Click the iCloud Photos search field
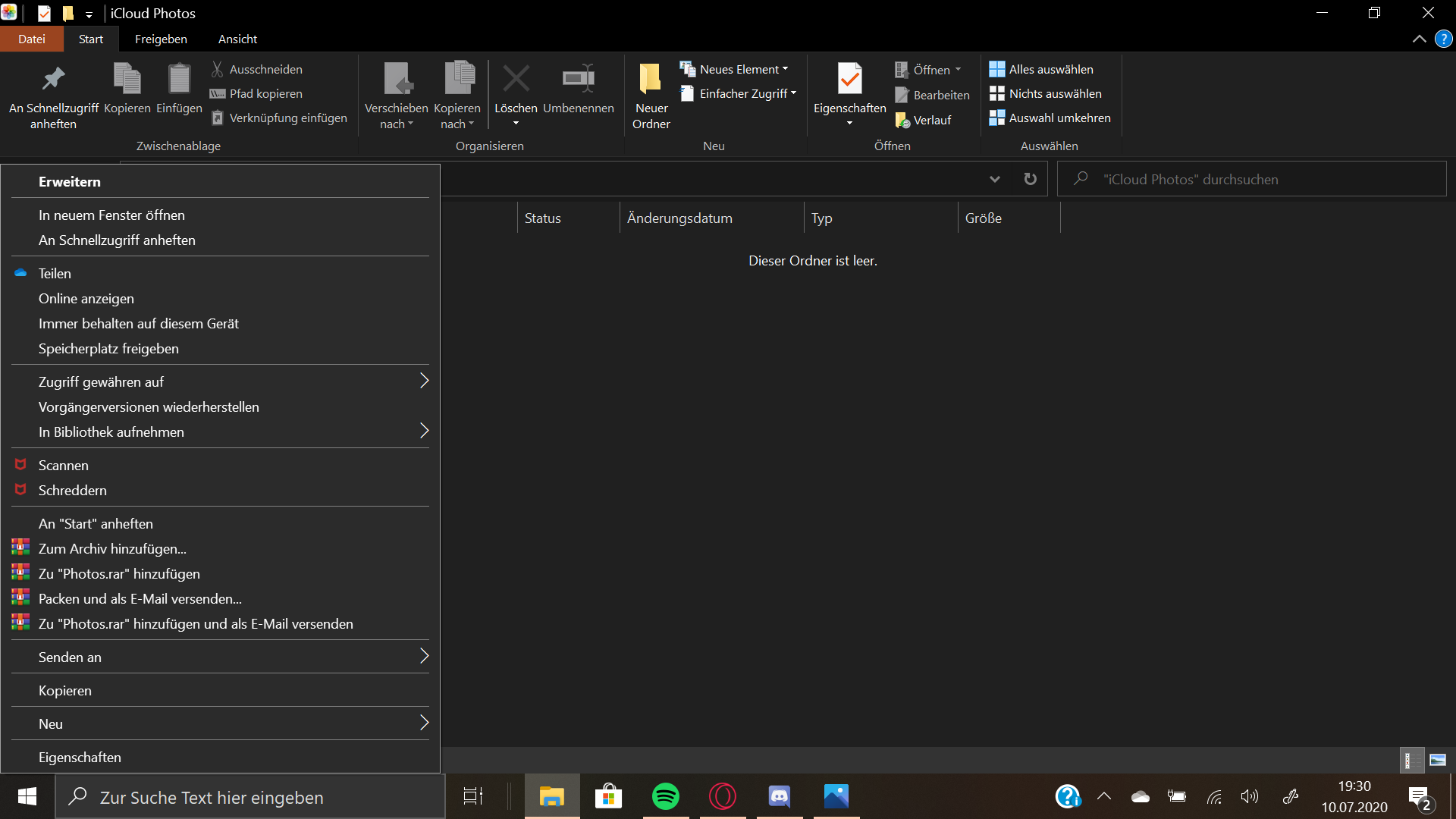The image size is (1456, 819). click(x=1251, y=179)
